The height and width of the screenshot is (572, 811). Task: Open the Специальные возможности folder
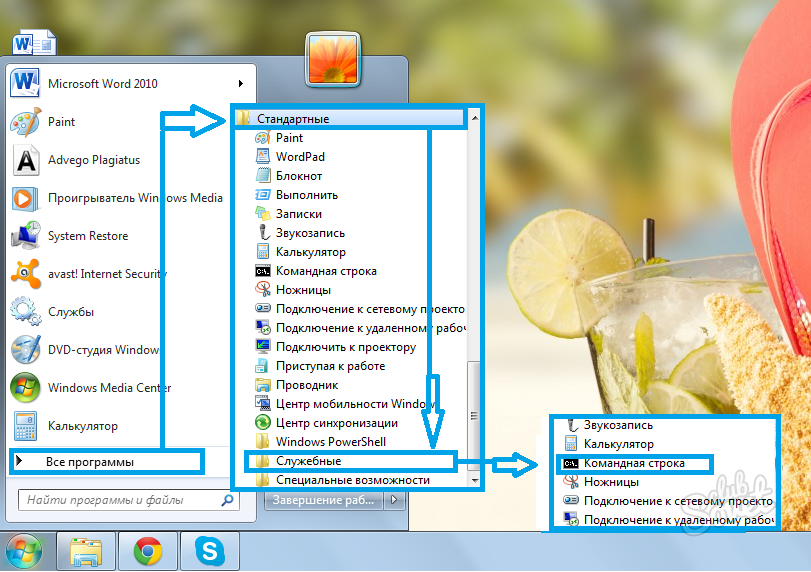coord(352,480)
